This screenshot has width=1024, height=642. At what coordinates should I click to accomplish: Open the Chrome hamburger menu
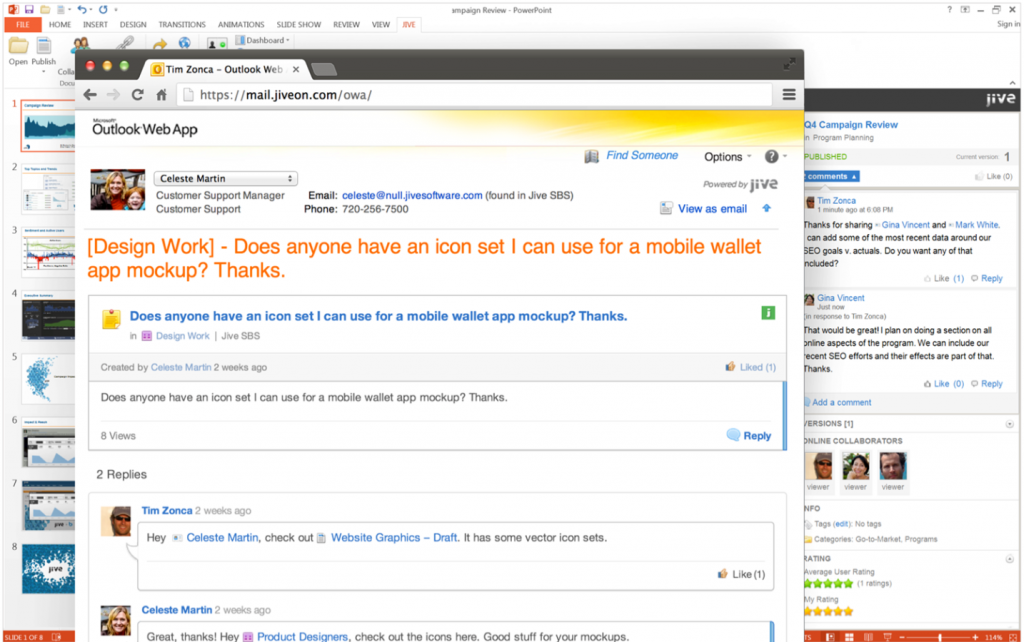coord(789,95)
